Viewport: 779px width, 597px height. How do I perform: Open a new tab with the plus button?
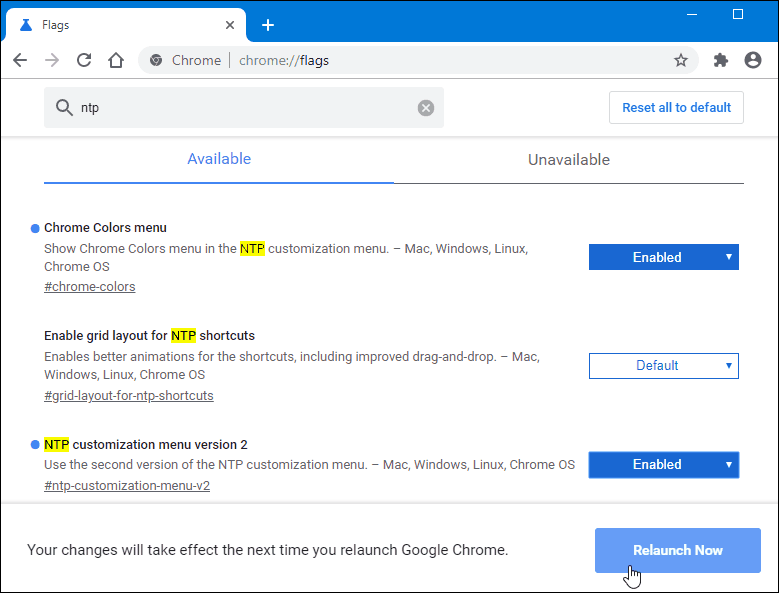click(268, 25)
